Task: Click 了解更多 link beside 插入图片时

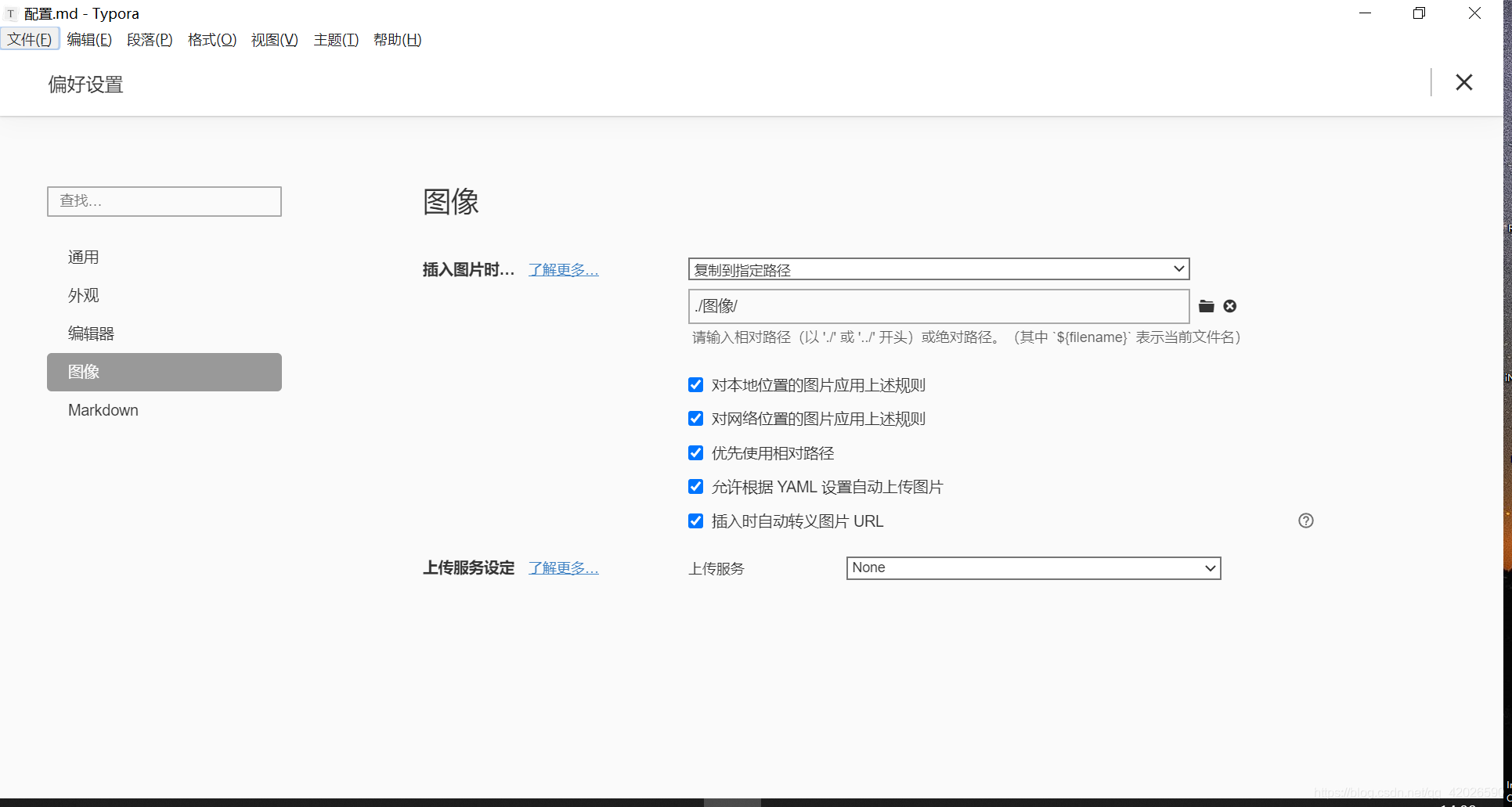Action: tap(564, 269)
